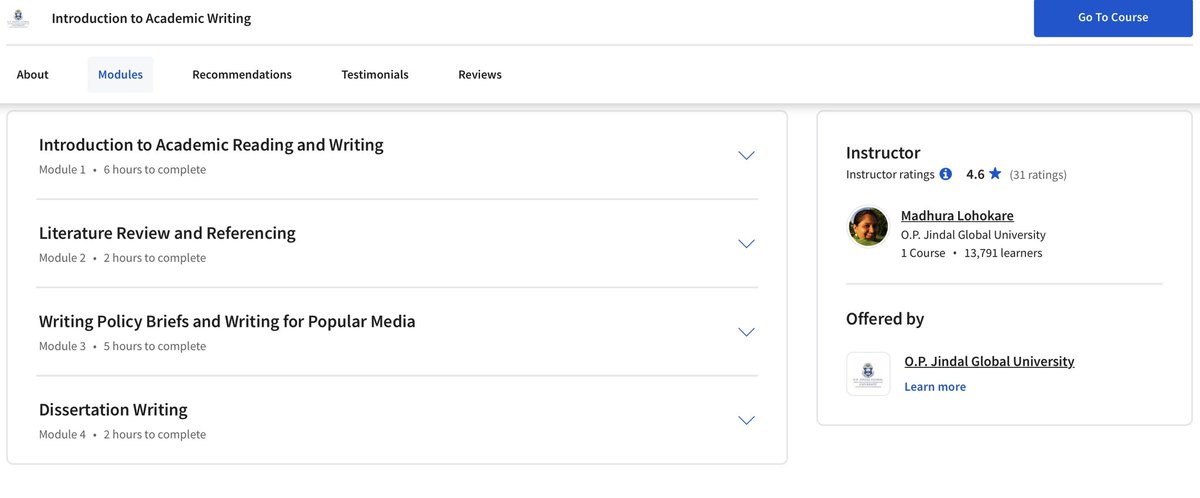The image size is (1200, 498).
Task: Open Madhura Lohokare's profile photo
Action: [x=868, y=226]
